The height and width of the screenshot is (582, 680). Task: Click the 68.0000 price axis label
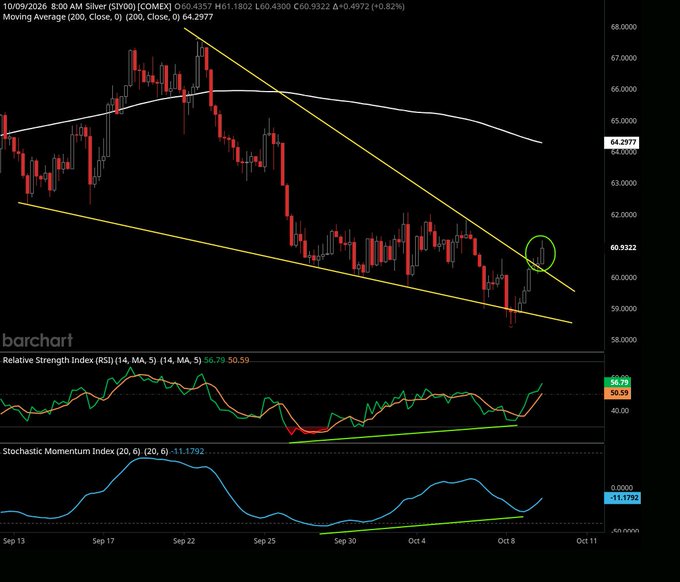[x=624, y=27]
